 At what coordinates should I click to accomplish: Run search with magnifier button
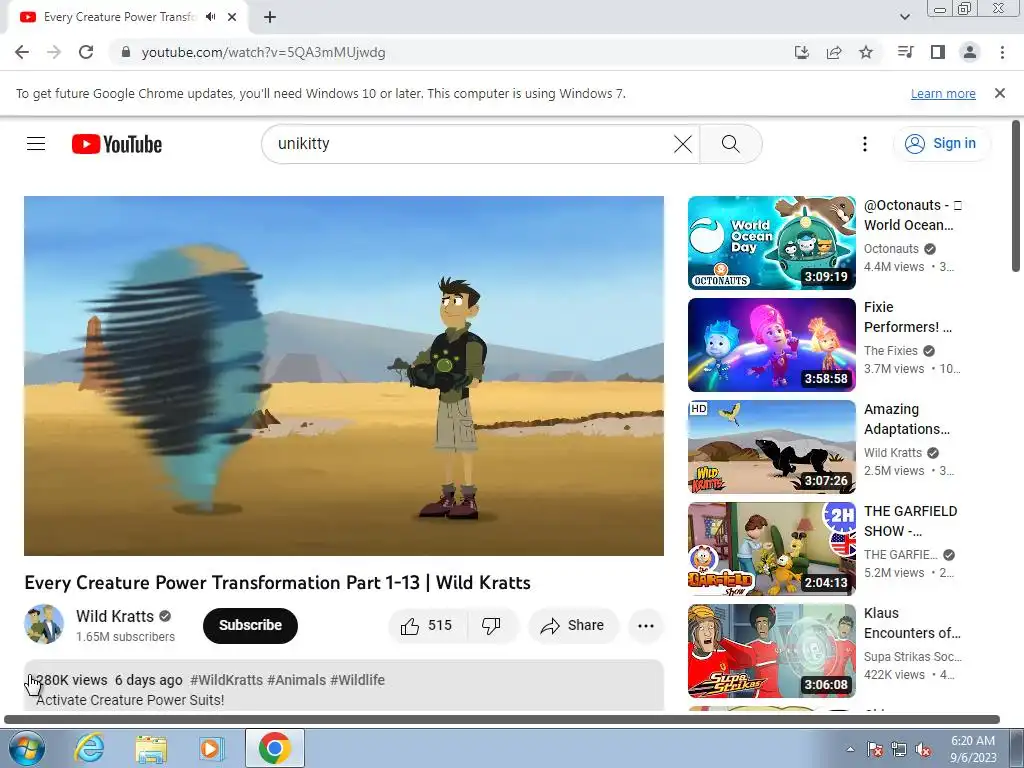coord(731,144)
